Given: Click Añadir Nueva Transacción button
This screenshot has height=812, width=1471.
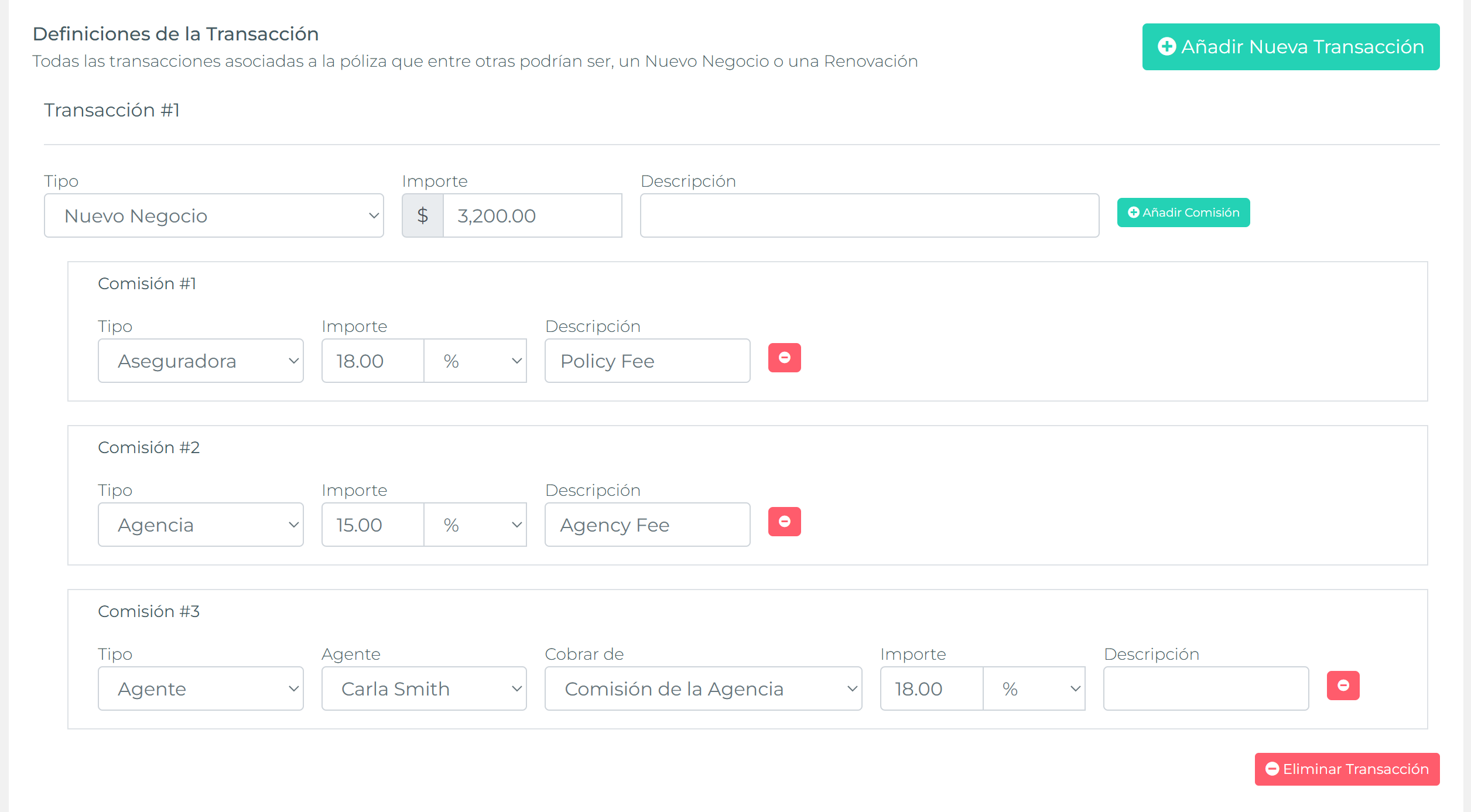Looking at the screenshot, I should click(x=1291, y=47).
